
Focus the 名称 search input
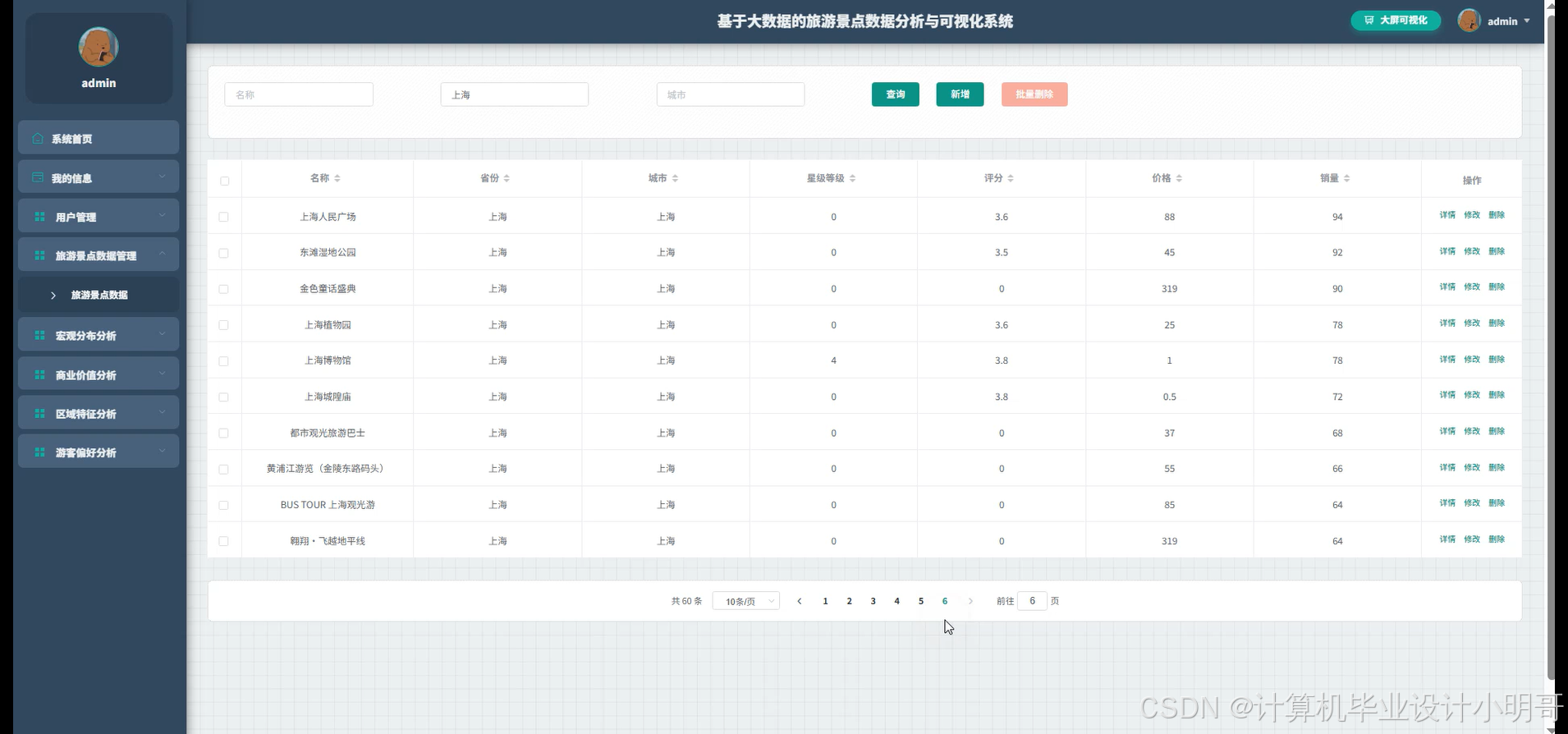pos(299,94)
